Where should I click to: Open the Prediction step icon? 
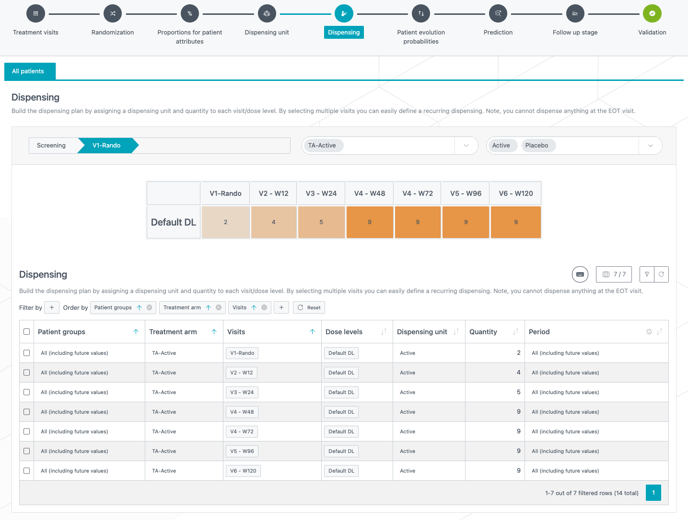[498, 14]
